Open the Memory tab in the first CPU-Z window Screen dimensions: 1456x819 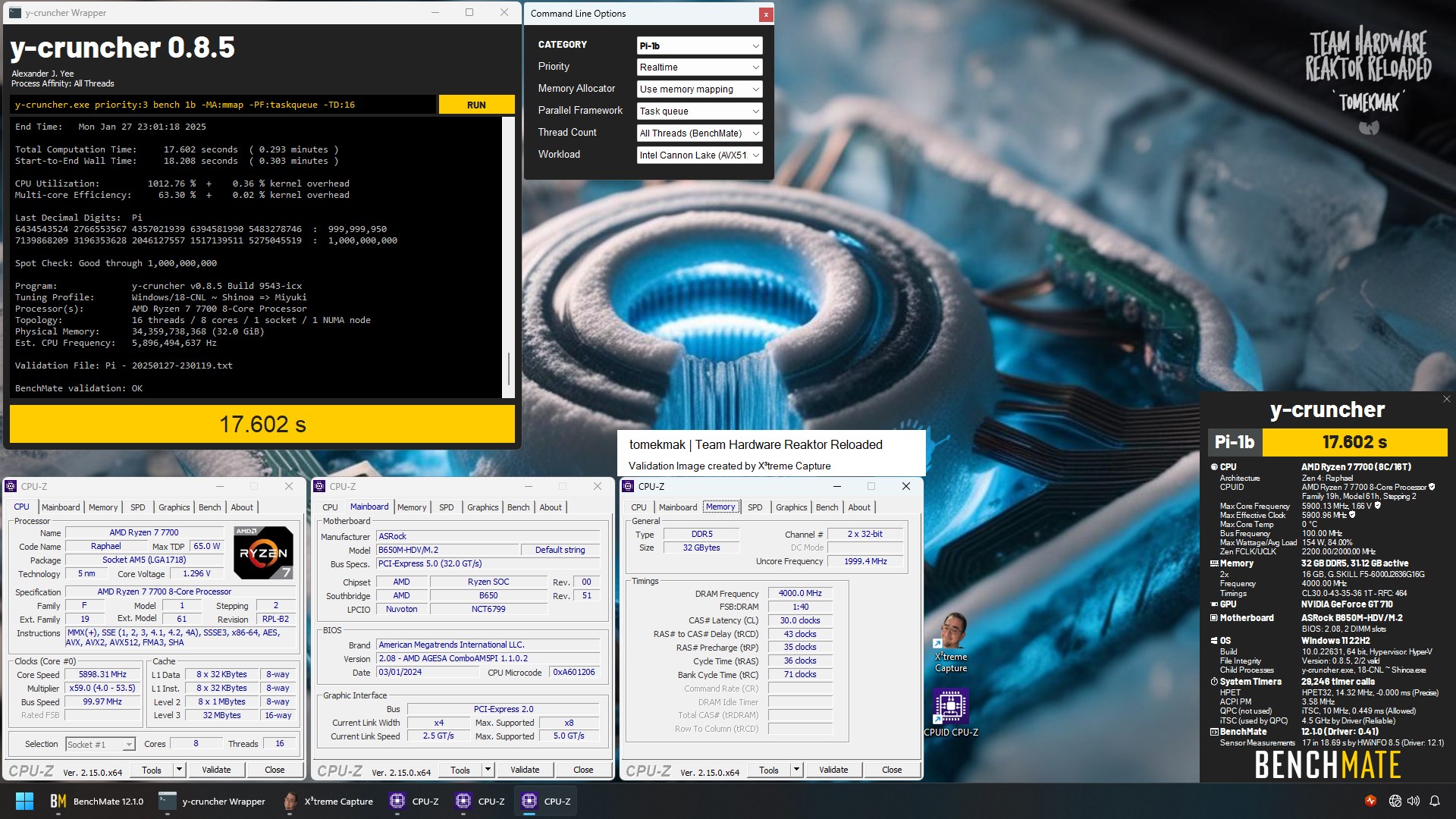[x=103, y=507]
